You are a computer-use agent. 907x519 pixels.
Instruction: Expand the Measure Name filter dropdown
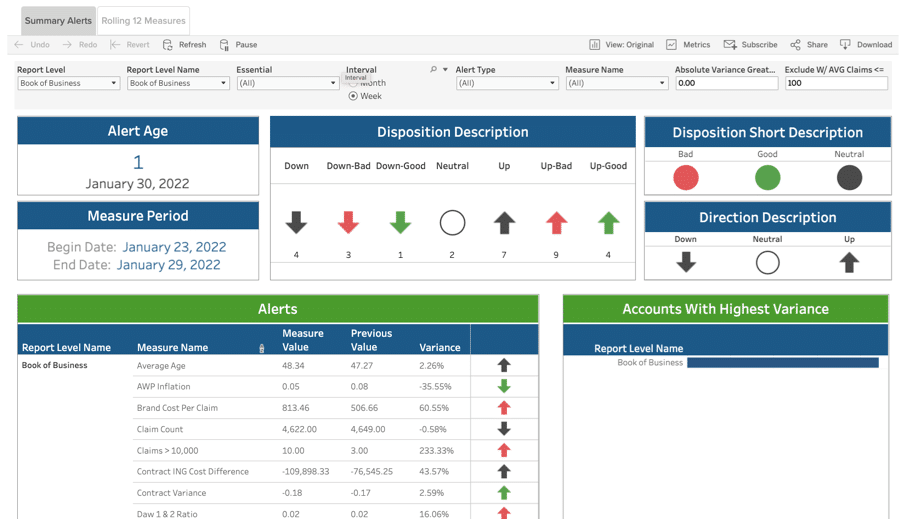[x=616, y=84]
